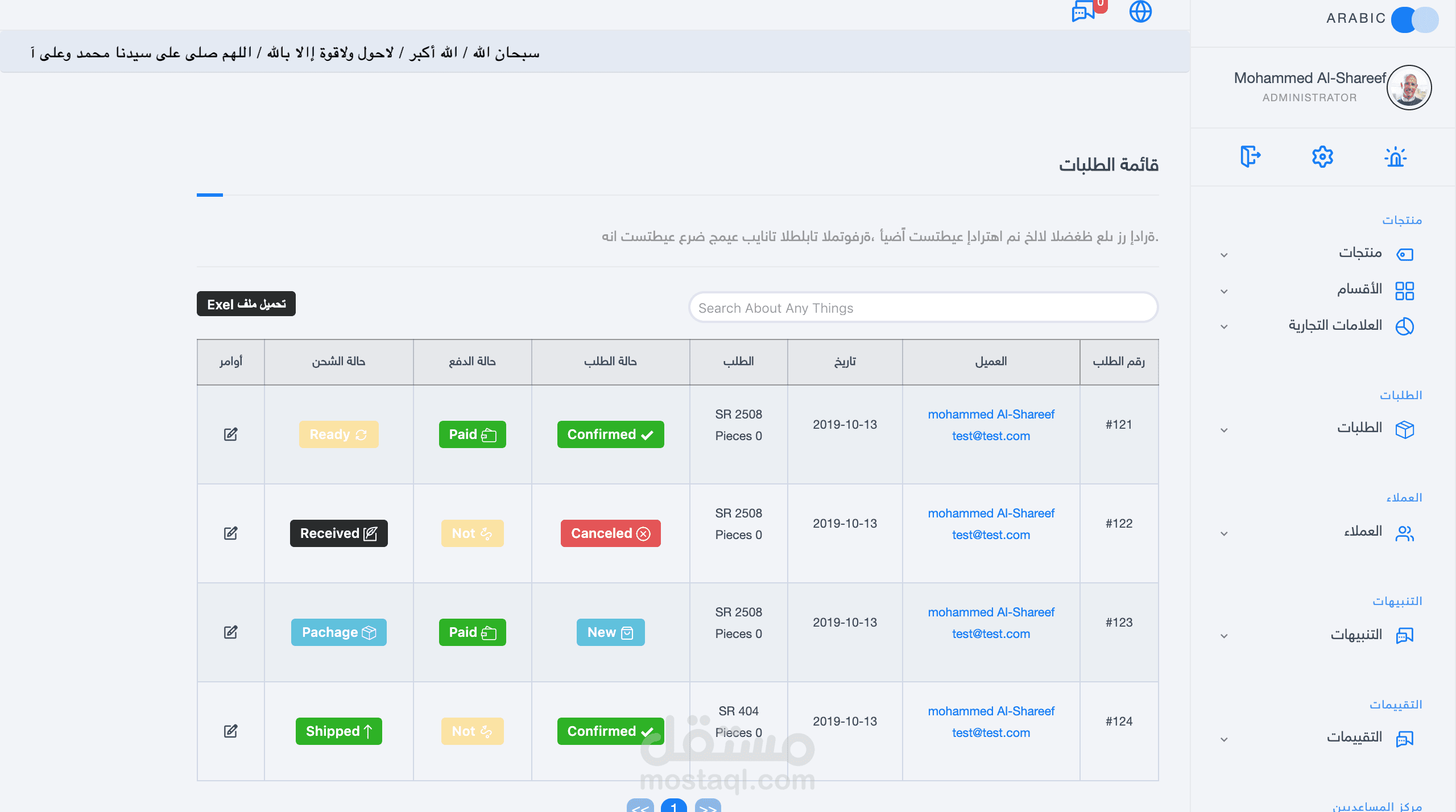Image resolution: width=1456 pixels, height=812 pixels.
Task: Open the chat messages icon
Action: pyautogui.click(x=1083, y=11)
